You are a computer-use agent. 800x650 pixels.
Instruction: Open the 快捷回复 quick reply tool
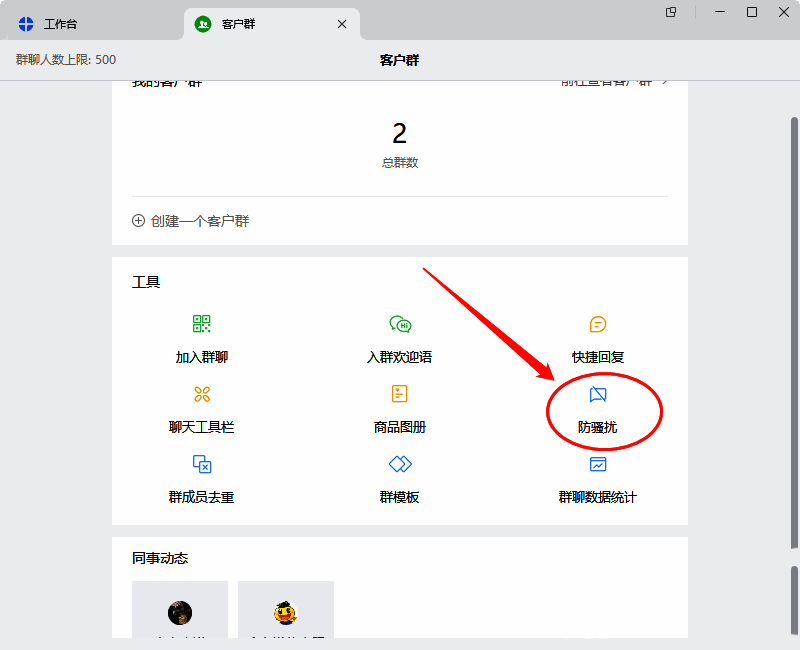pyautogui.click(x=598, y=339)
